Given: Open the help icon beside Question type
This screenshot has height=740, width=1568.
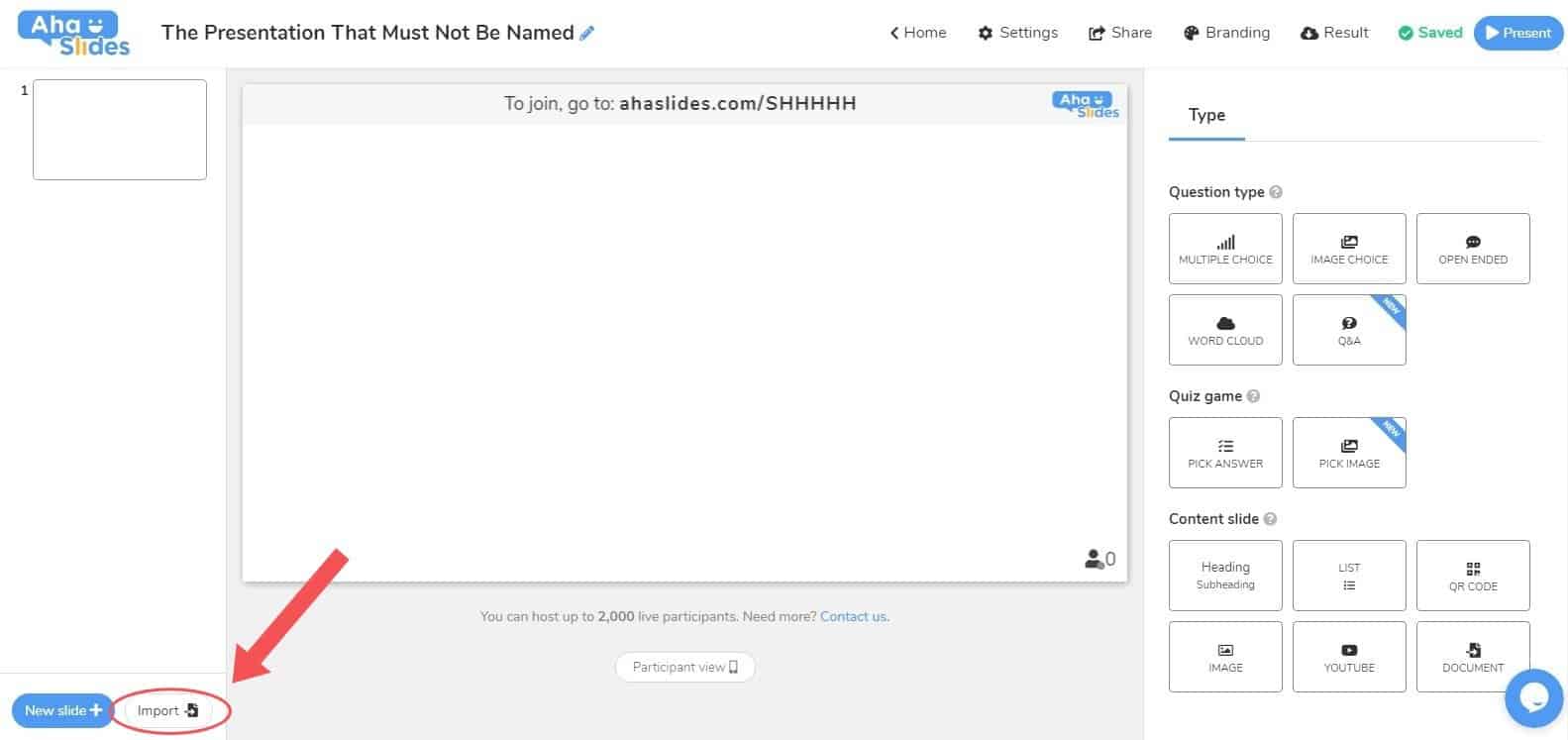Looking at the screenshot, I should tap(1276, 192).
